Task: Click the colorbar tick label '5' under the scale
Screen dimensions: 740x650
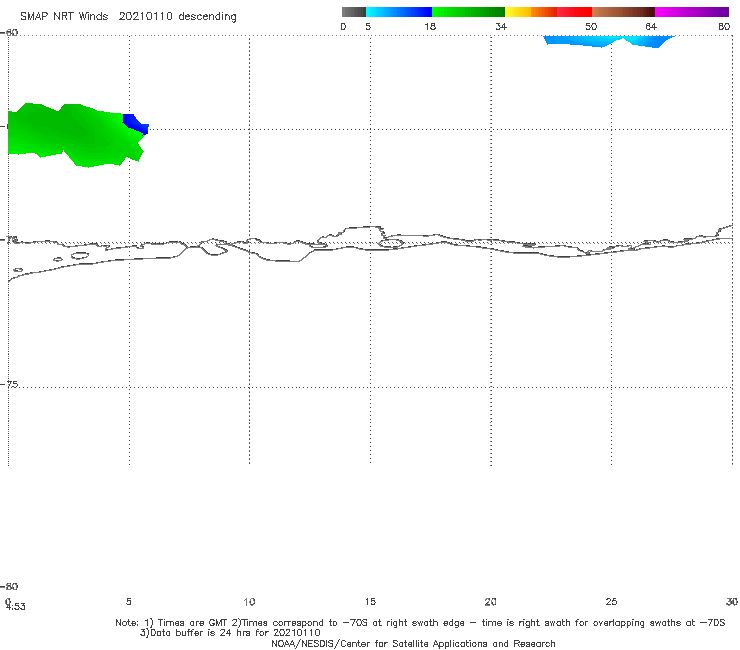Action: pyautogui.click(x=368, y=27)
